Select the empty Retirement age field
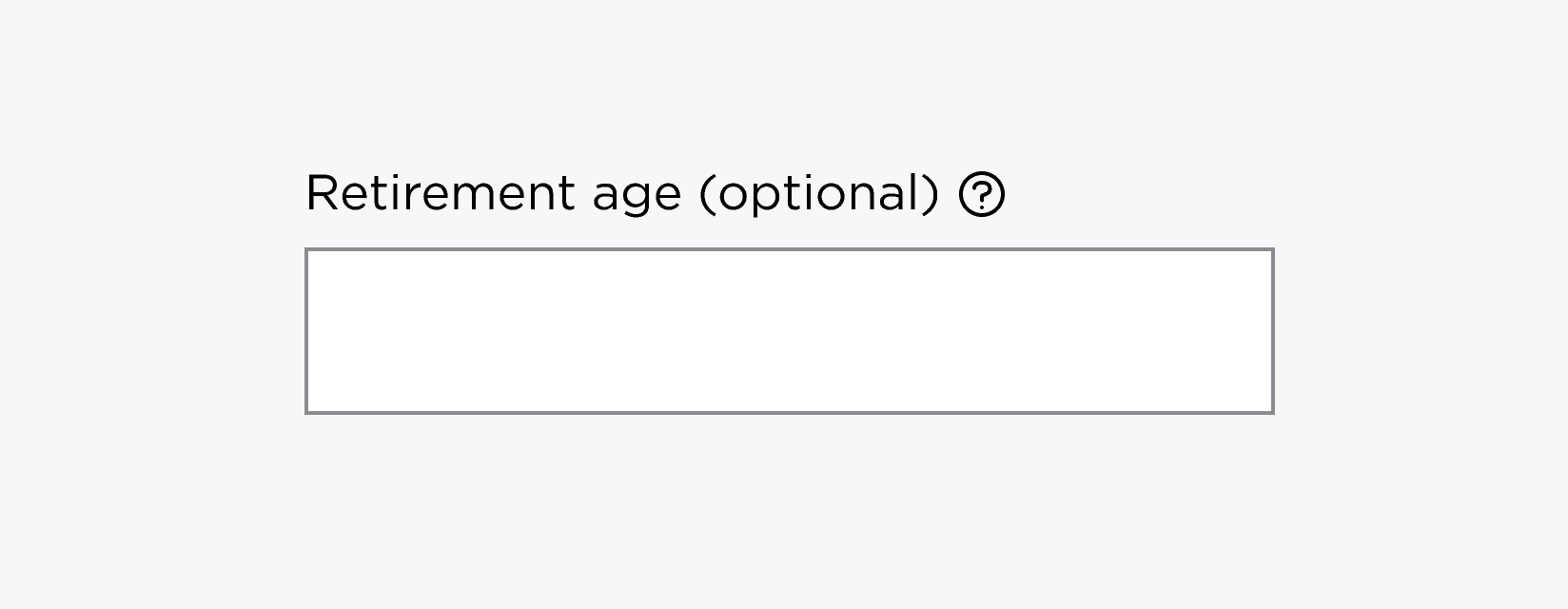Screen dimensions: 1568x609 pos(789,331)
